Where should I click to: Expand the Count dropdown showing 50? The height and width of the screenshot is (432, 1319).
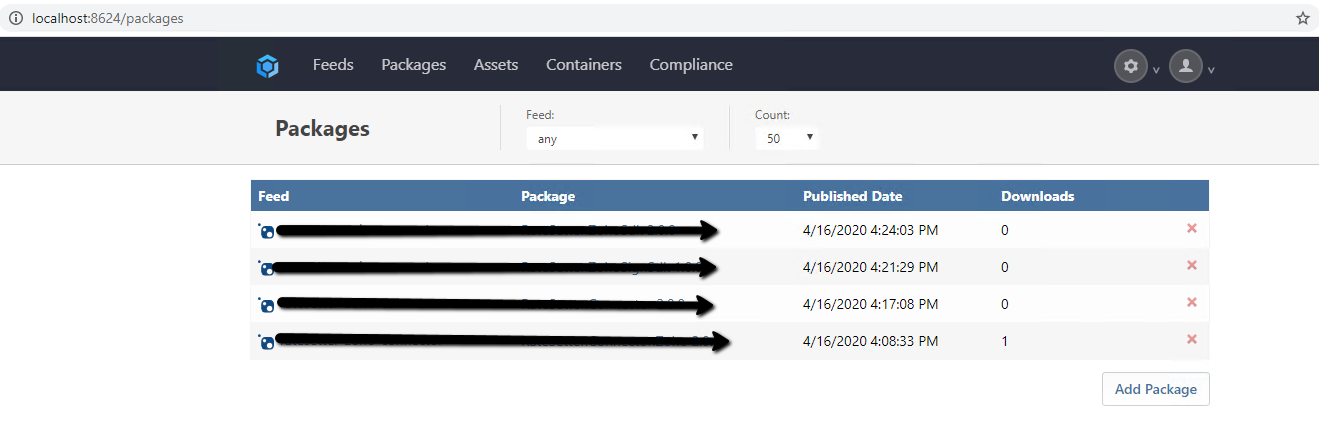(787, 138)
